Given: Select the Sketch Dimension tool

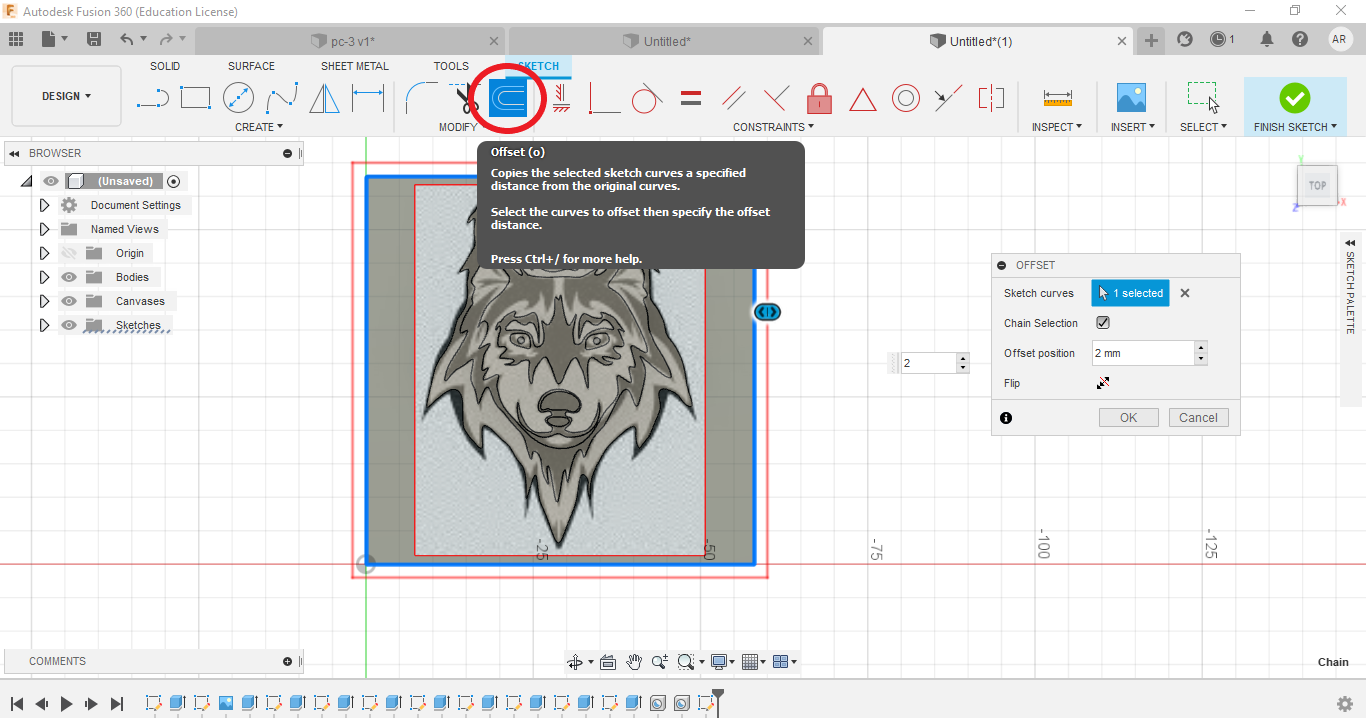Looking at the screenshot, I should (367, 98).
